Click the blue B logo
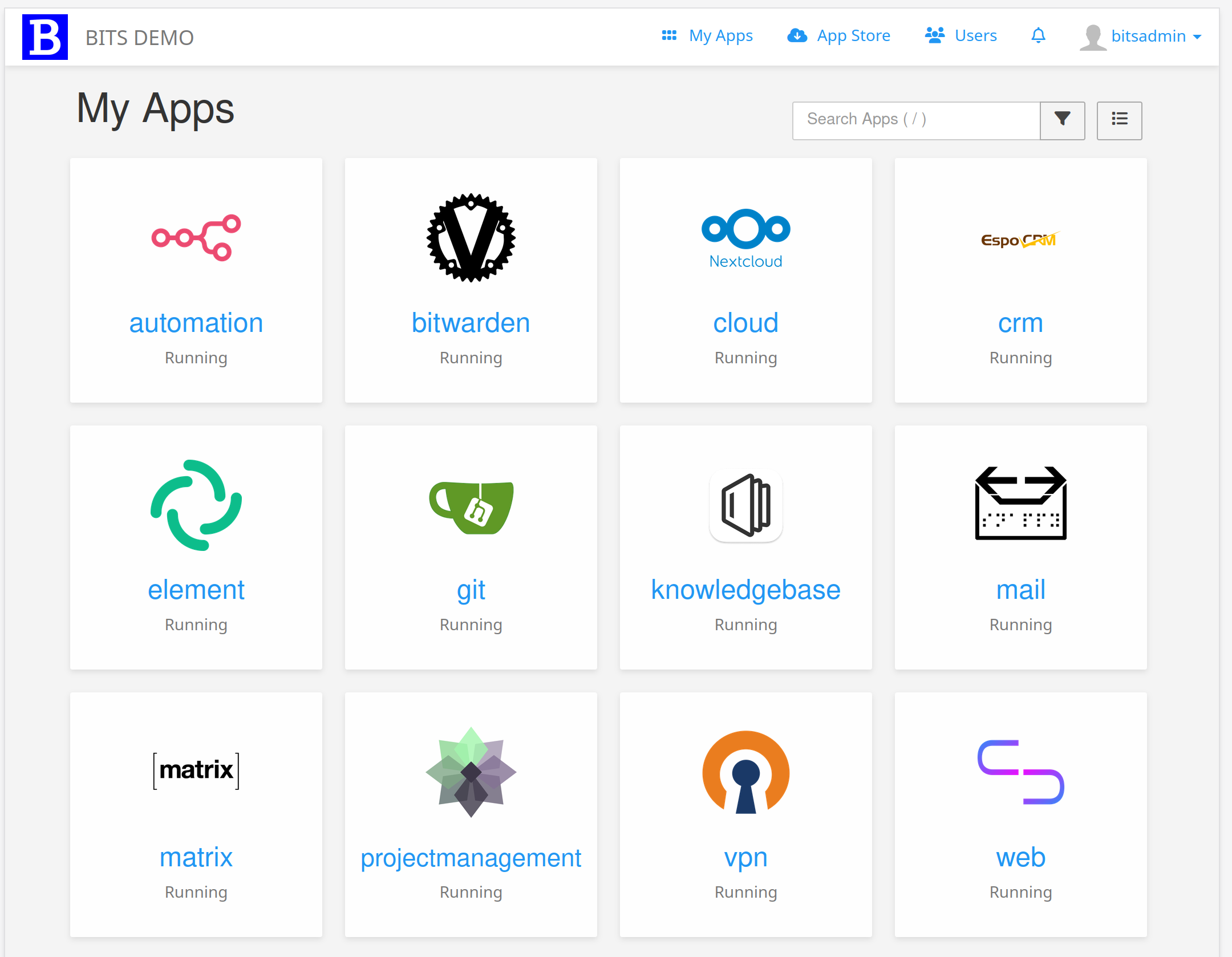The image size is (1232, 957). pos(45,37)
